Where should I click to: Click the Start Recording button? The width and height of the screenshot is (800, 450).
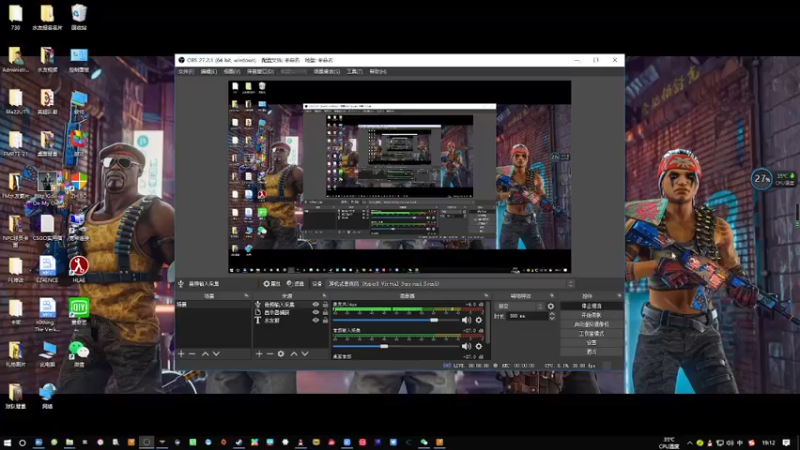tap(591, 315)
